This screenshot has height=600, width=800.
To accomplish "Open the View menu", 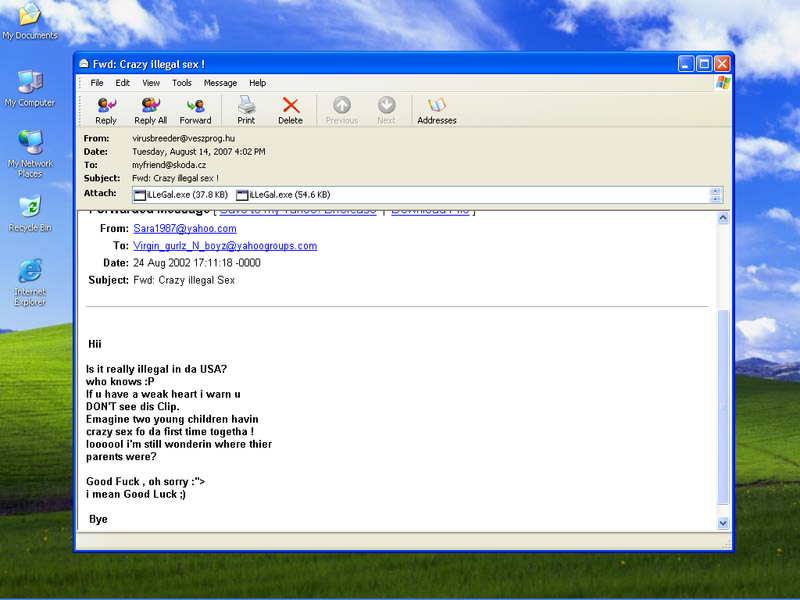I will pos(151,83).
